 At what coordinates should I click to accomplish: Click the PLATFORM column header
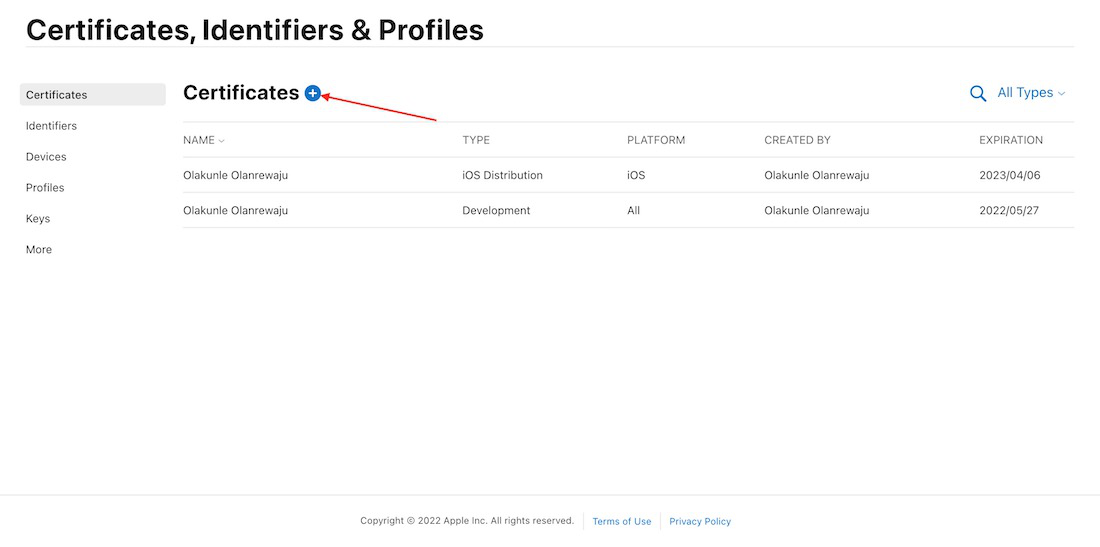[656, 140]
